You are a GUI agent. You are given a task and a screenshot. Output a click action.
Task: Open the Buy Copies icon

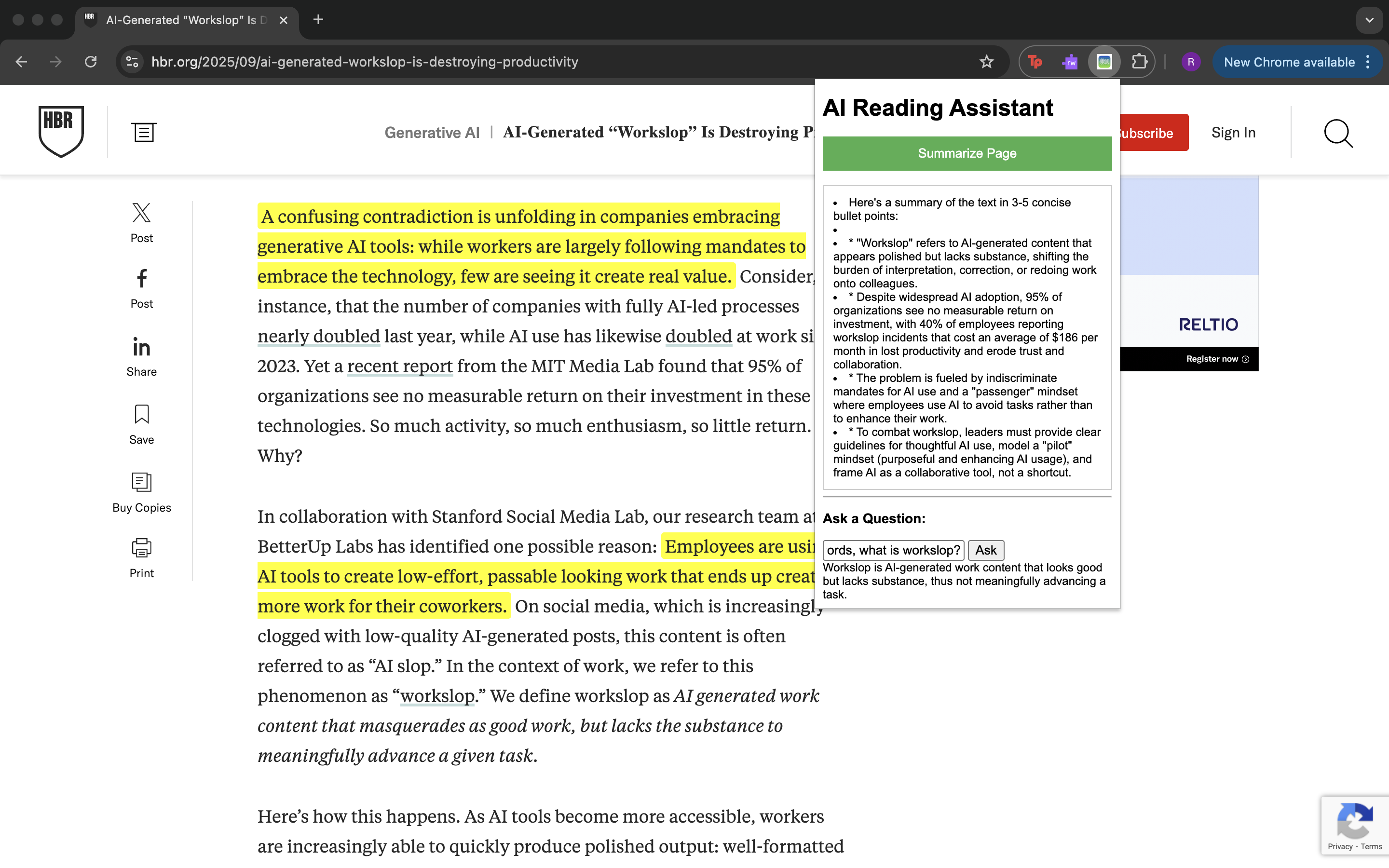[x=141, y=482]
